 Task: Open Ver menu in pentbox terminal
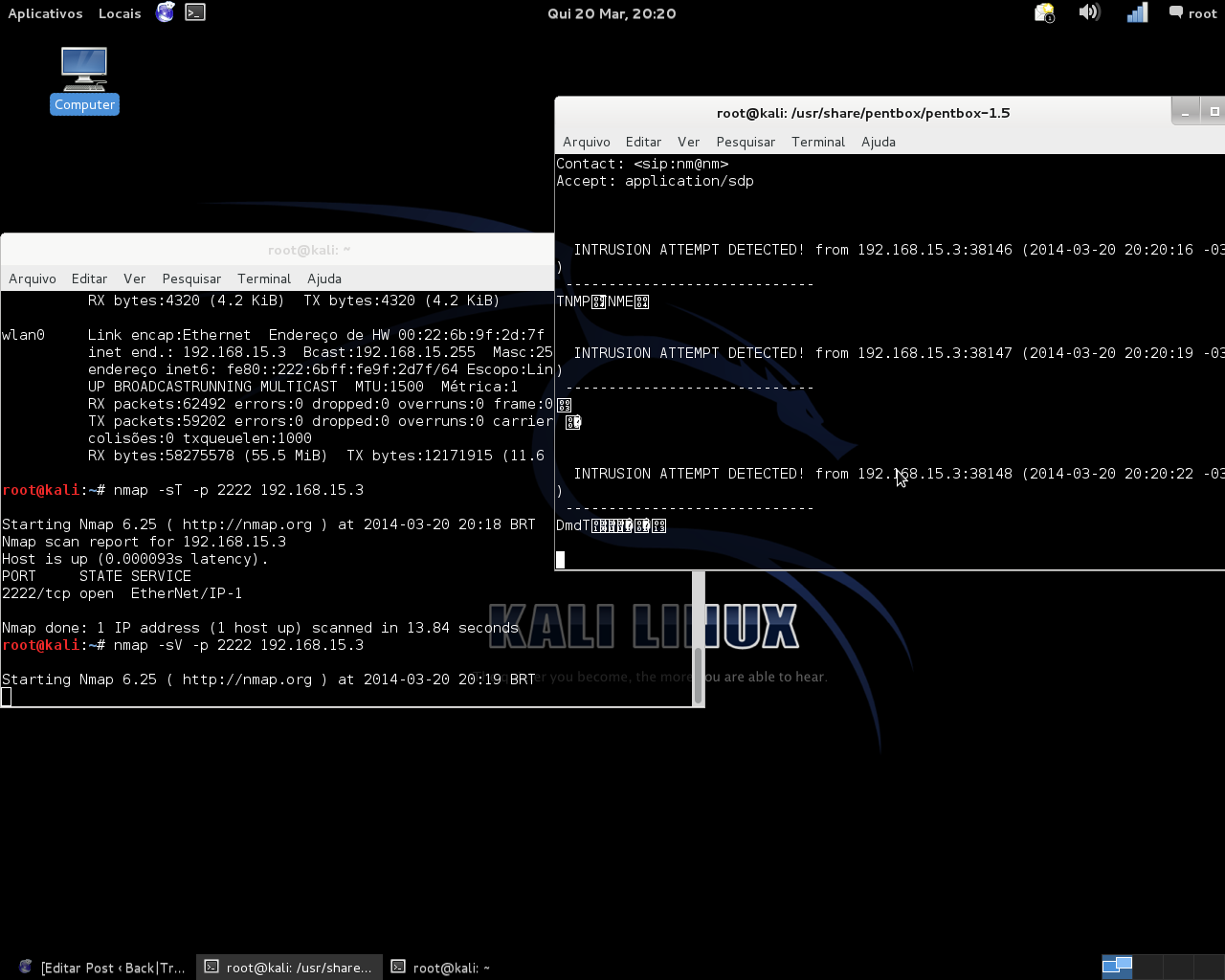tap(688, 142)
